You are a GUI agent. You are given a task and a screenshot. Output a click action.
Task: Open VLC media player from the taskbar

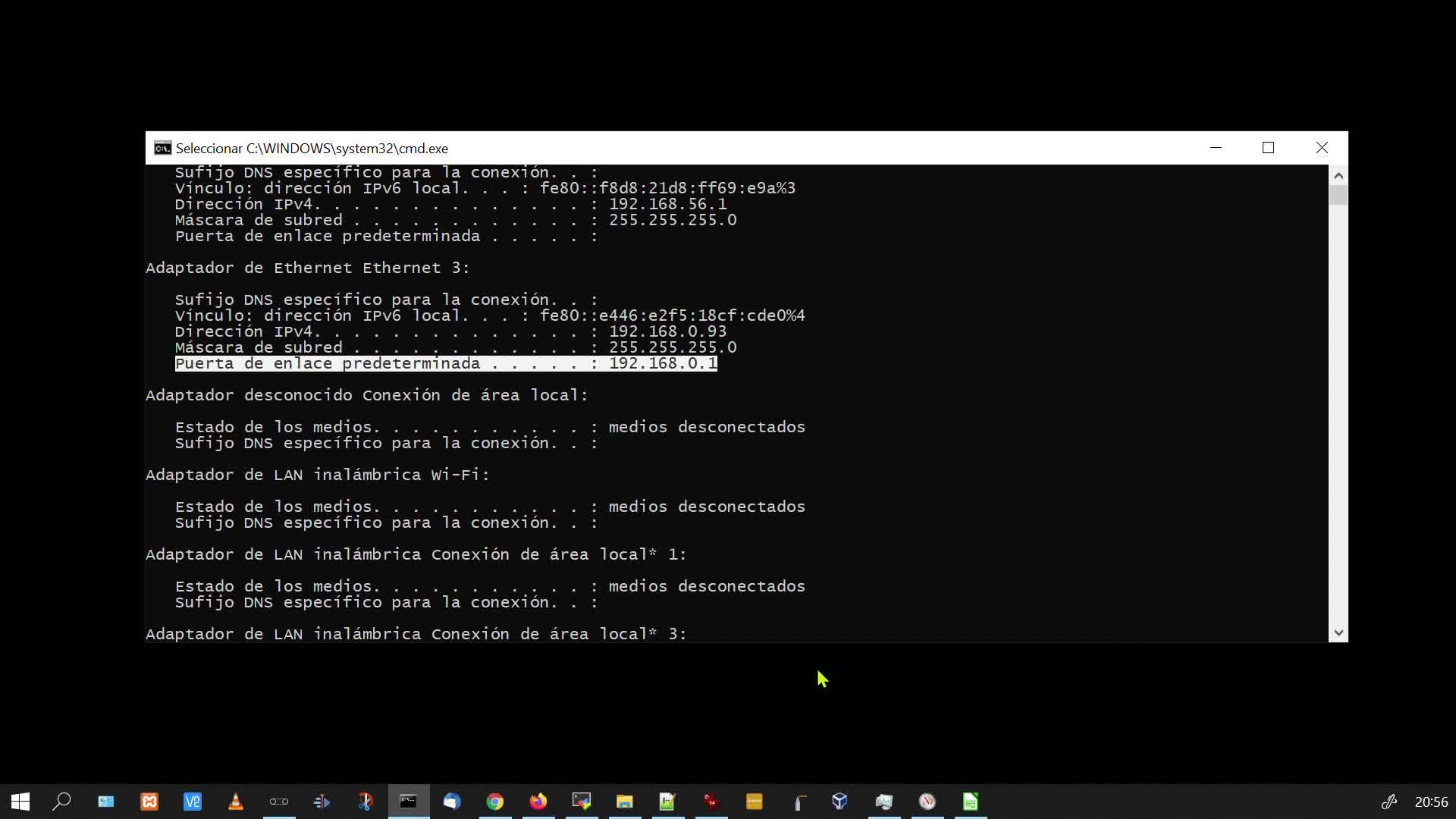236,802
